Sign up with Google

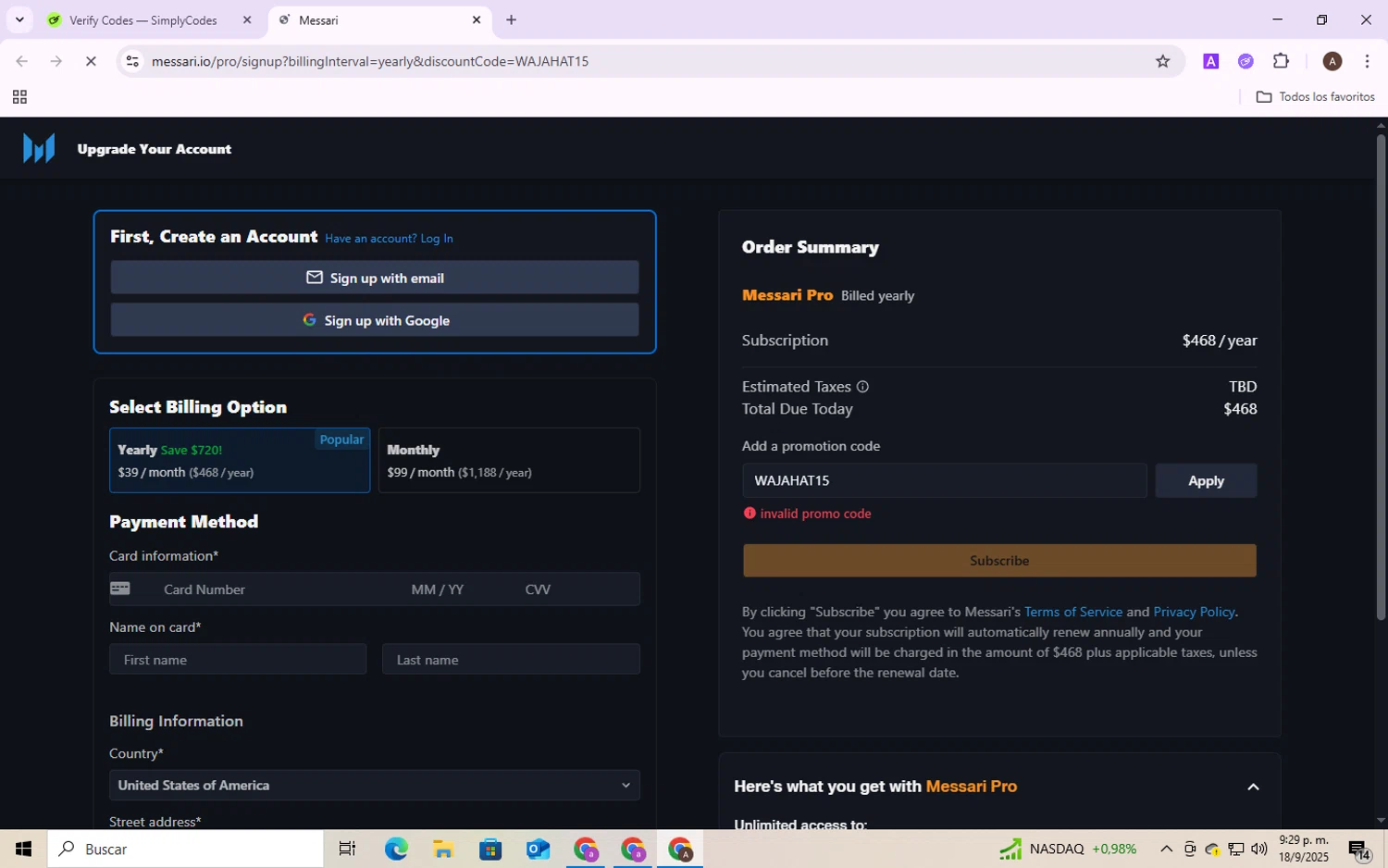pyautogui.click(x=375, y=320)
